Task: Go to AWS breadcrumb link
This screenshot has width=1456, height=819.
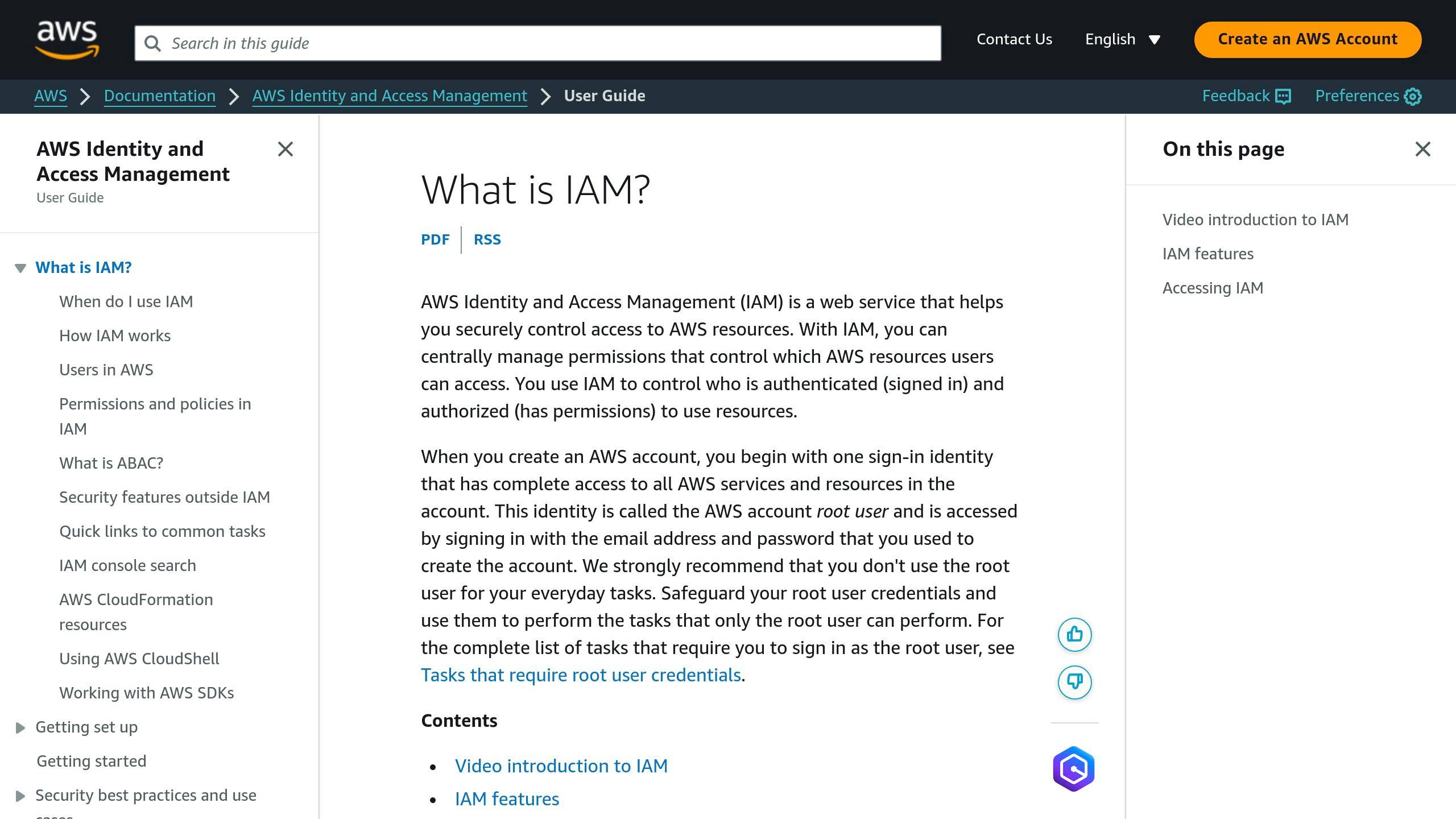Action: (x=51, y=96)
